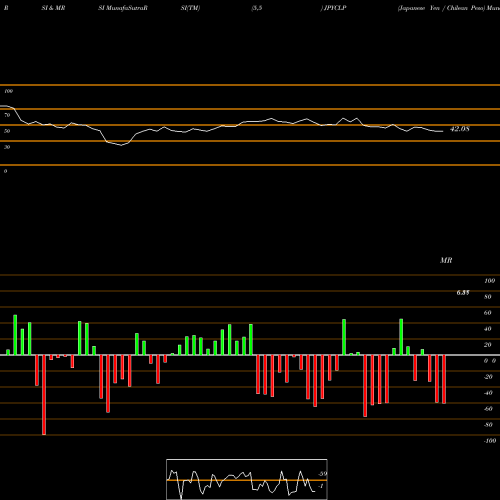Image resolution: width=500 pixels, height=500 pixels.
Task: Click the 'SI MunafaSutraR' header label
Action: (123, 8)
